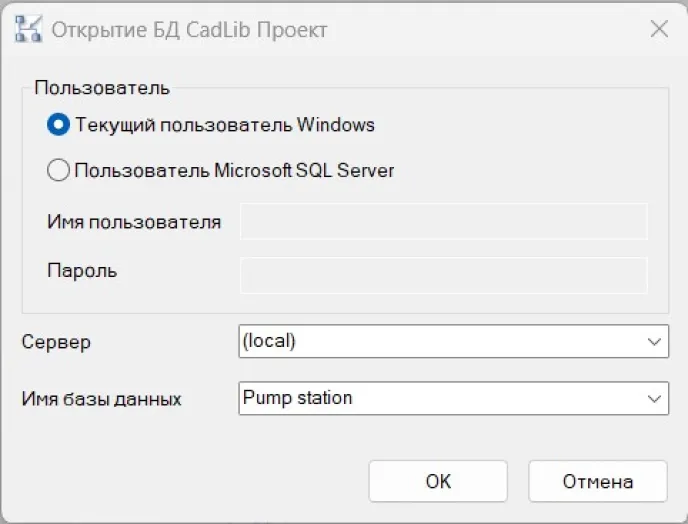Open the 'Имя базы данных' dropdown arrow
Screen dimensions: 688x524
coord(655,398)
